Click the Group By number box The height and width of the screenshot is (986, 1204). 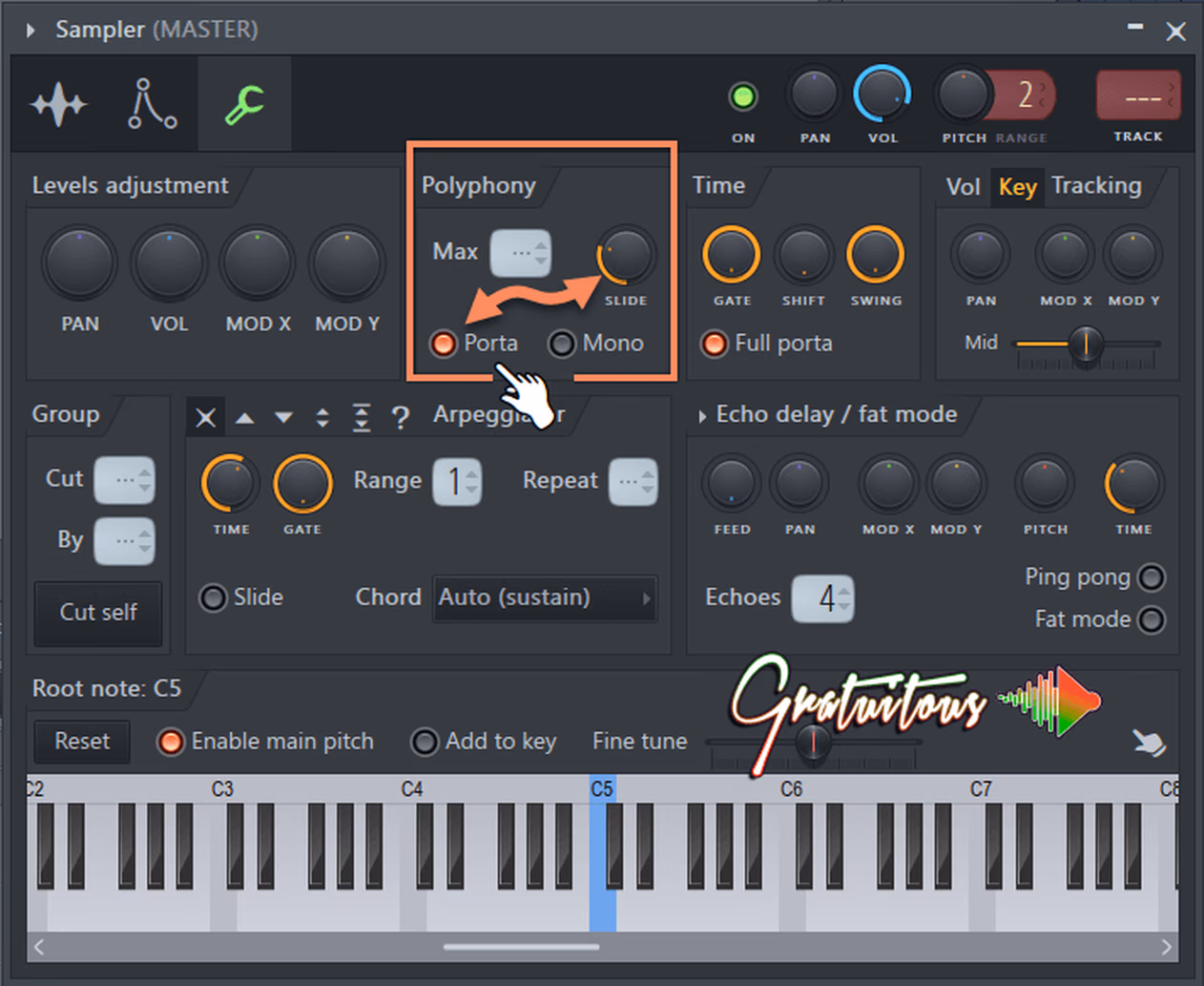coord(124,541)
